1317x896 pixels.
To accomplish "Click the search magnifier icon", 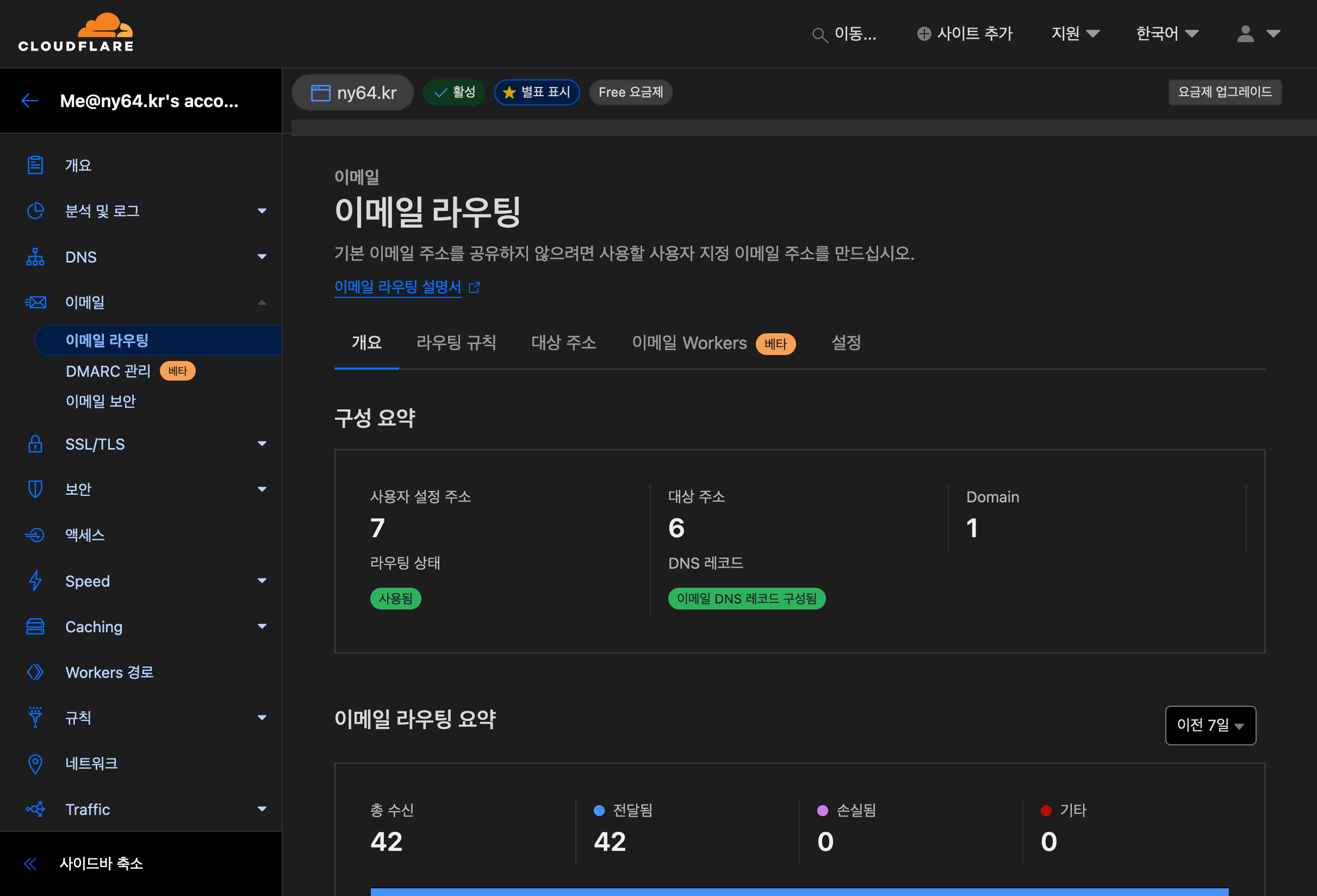I will click(x=819, y=35).
